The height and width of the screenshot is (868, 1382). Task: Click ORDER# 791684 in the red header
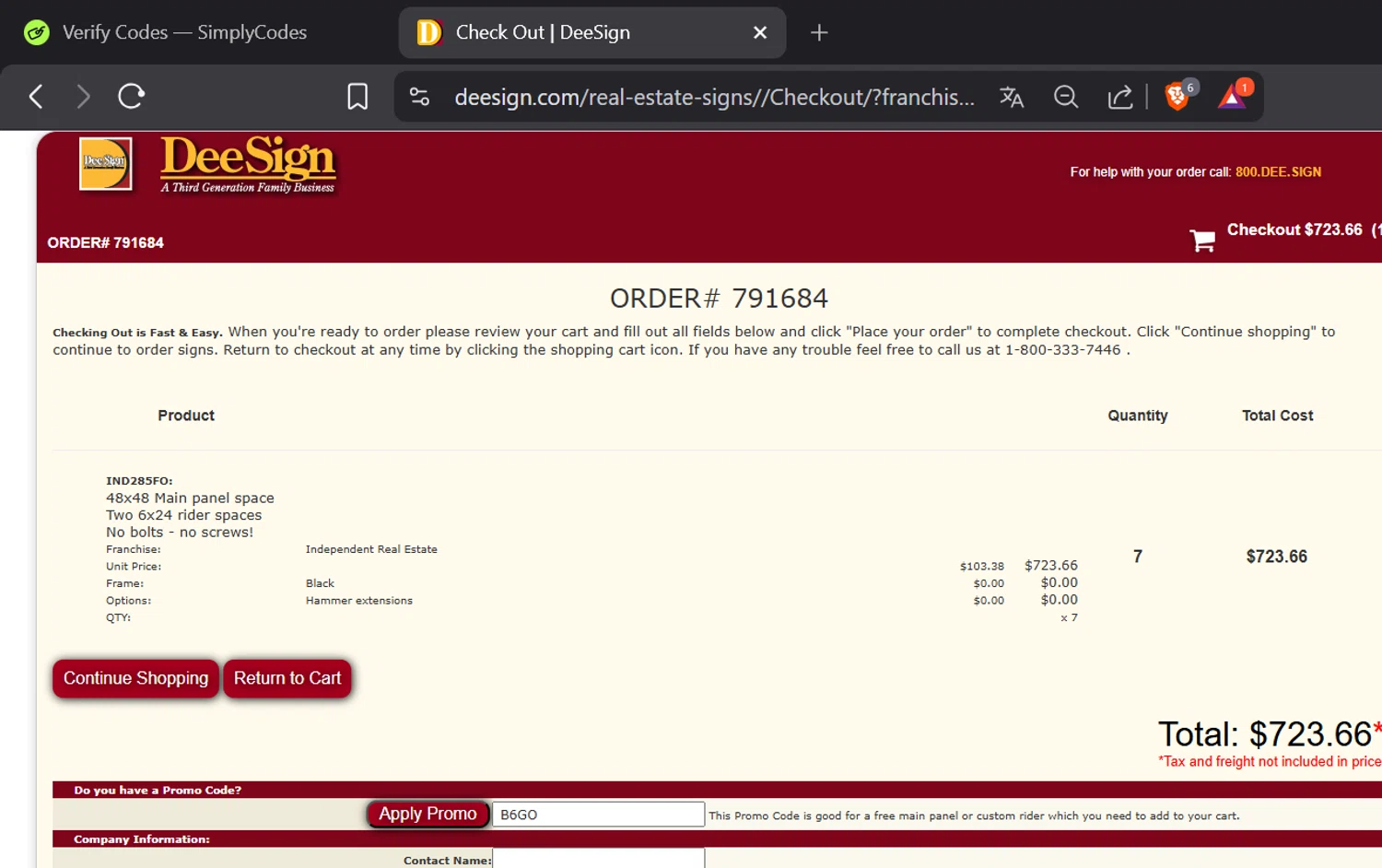pos(106,243)
